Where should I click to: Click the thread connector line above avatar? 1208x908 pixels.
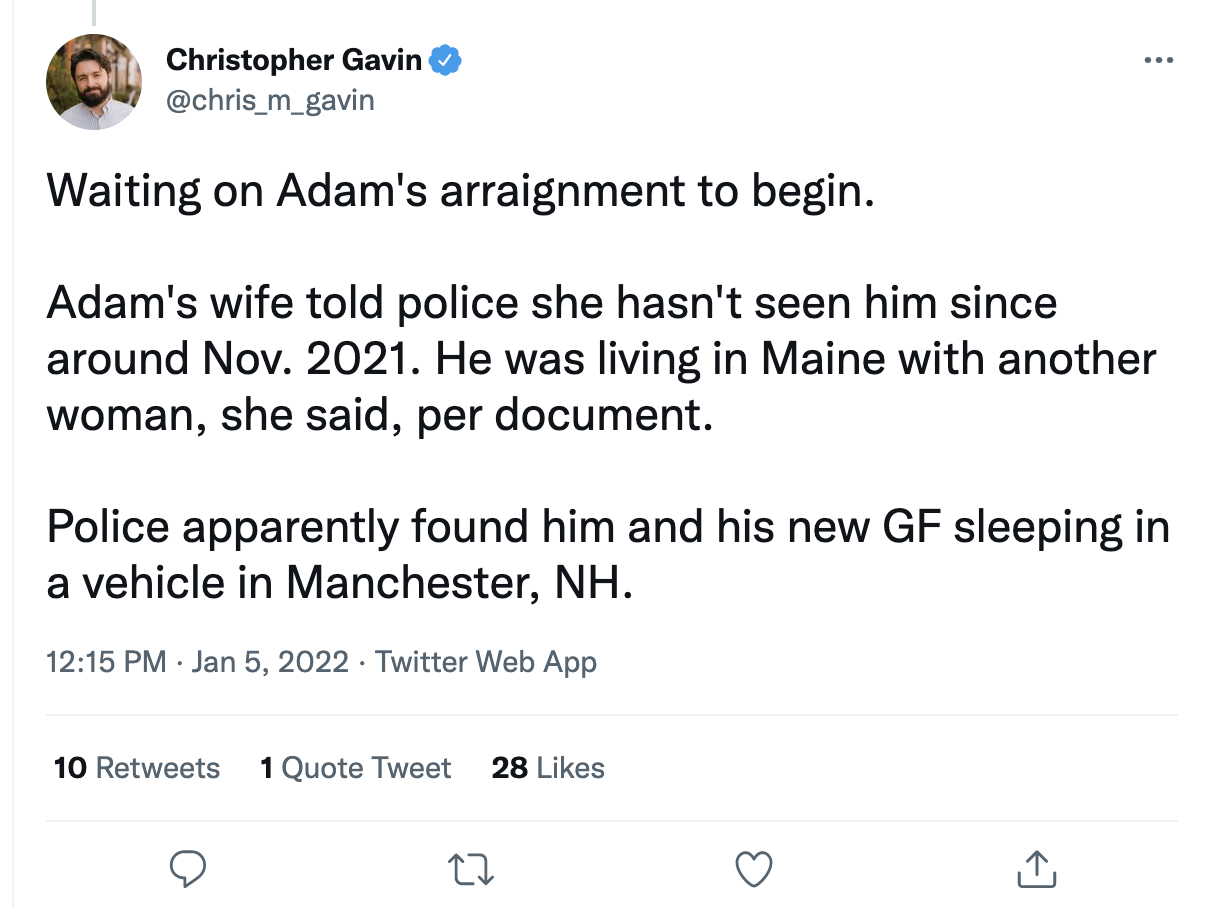click(x=94, y=12)
